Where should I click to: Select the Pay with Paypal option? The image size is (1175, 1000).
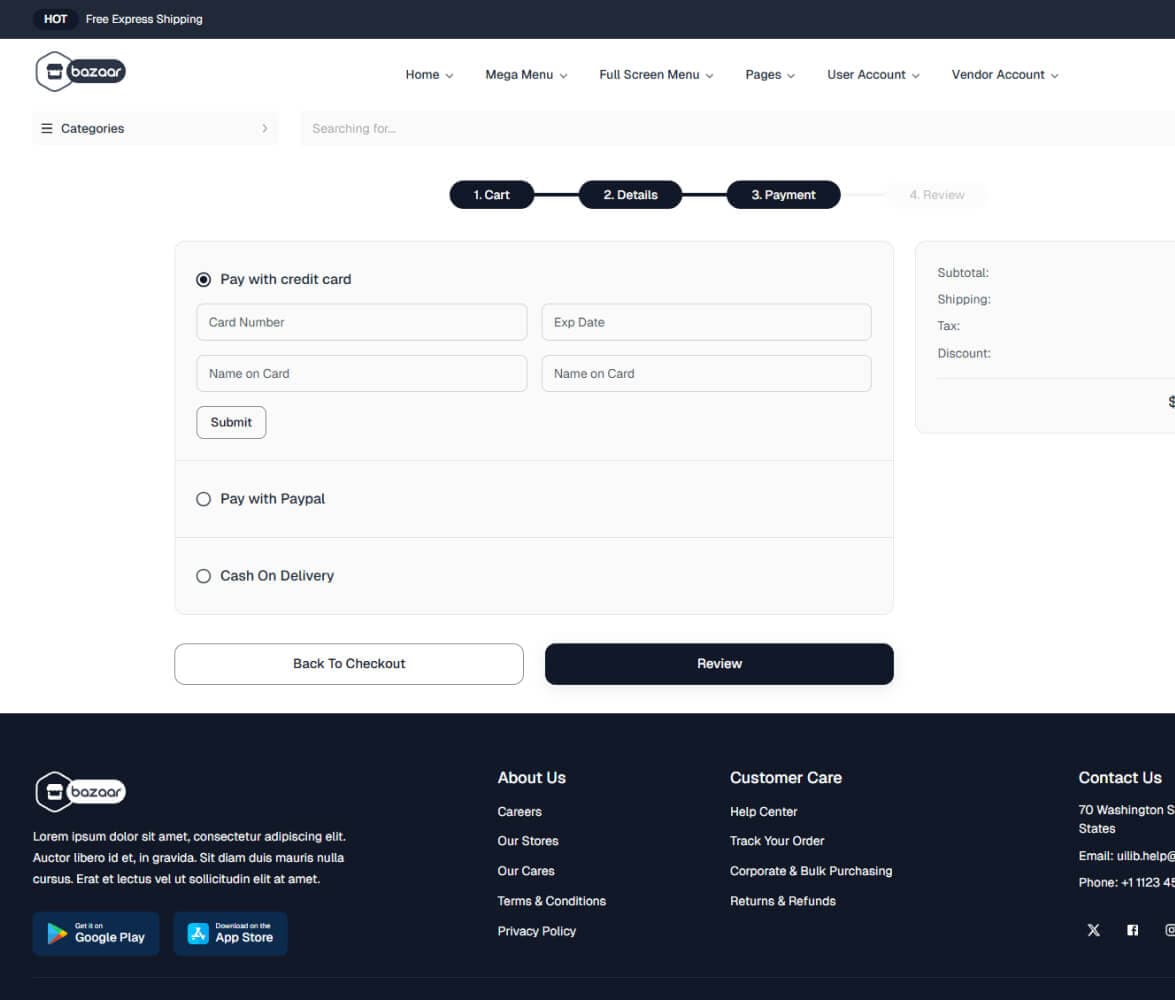pos(203,498)
